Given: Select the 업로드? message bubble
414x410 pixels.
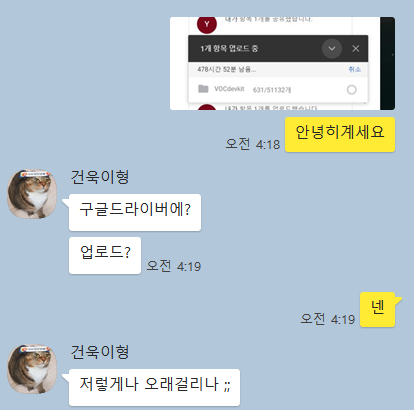Looking at the screenshot, I should pyautogui.click(x=105, y=255).
